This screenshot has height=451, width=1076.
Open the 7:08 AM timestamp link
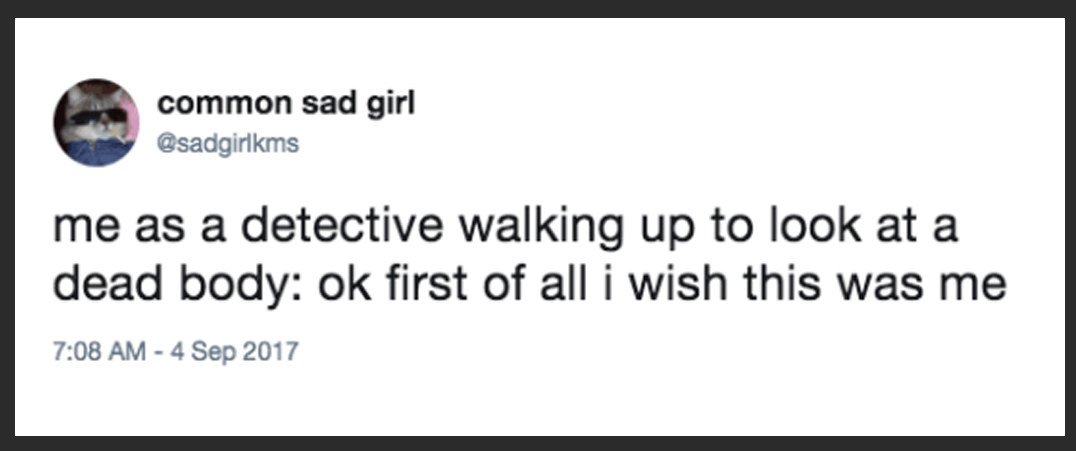[x=100, y=352]
